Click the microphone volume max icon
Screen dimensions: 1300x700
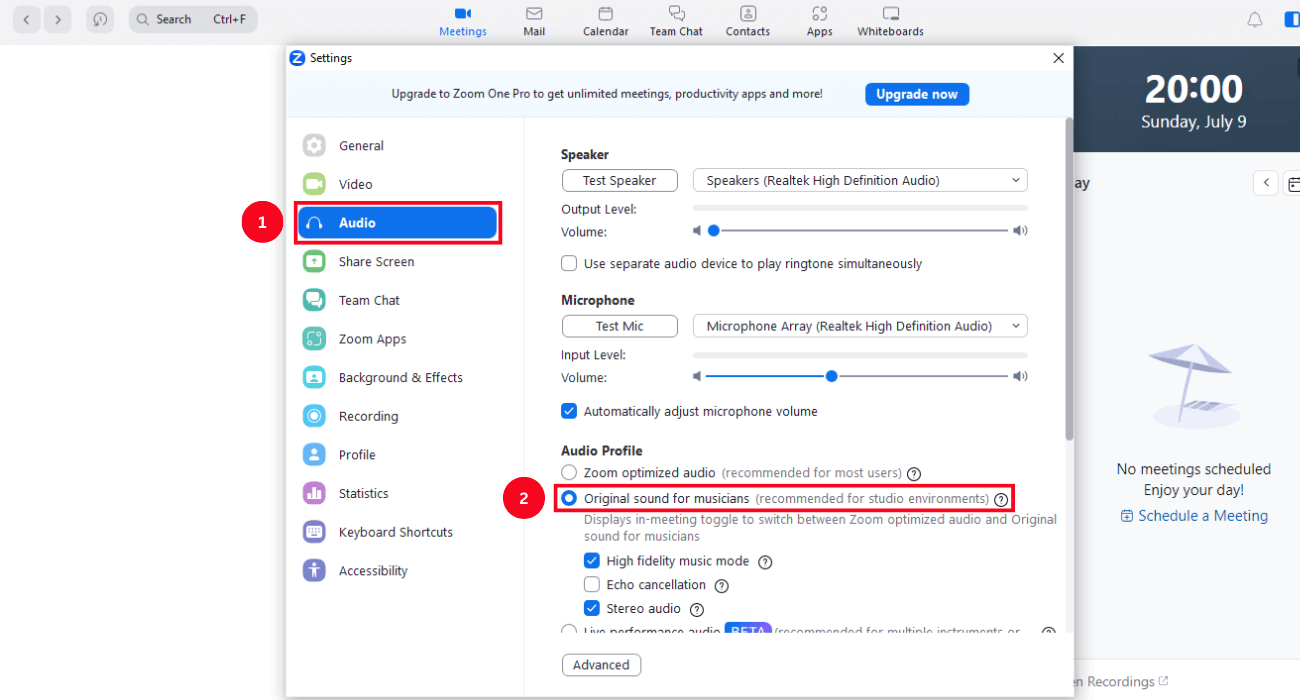coord(1020,377)
